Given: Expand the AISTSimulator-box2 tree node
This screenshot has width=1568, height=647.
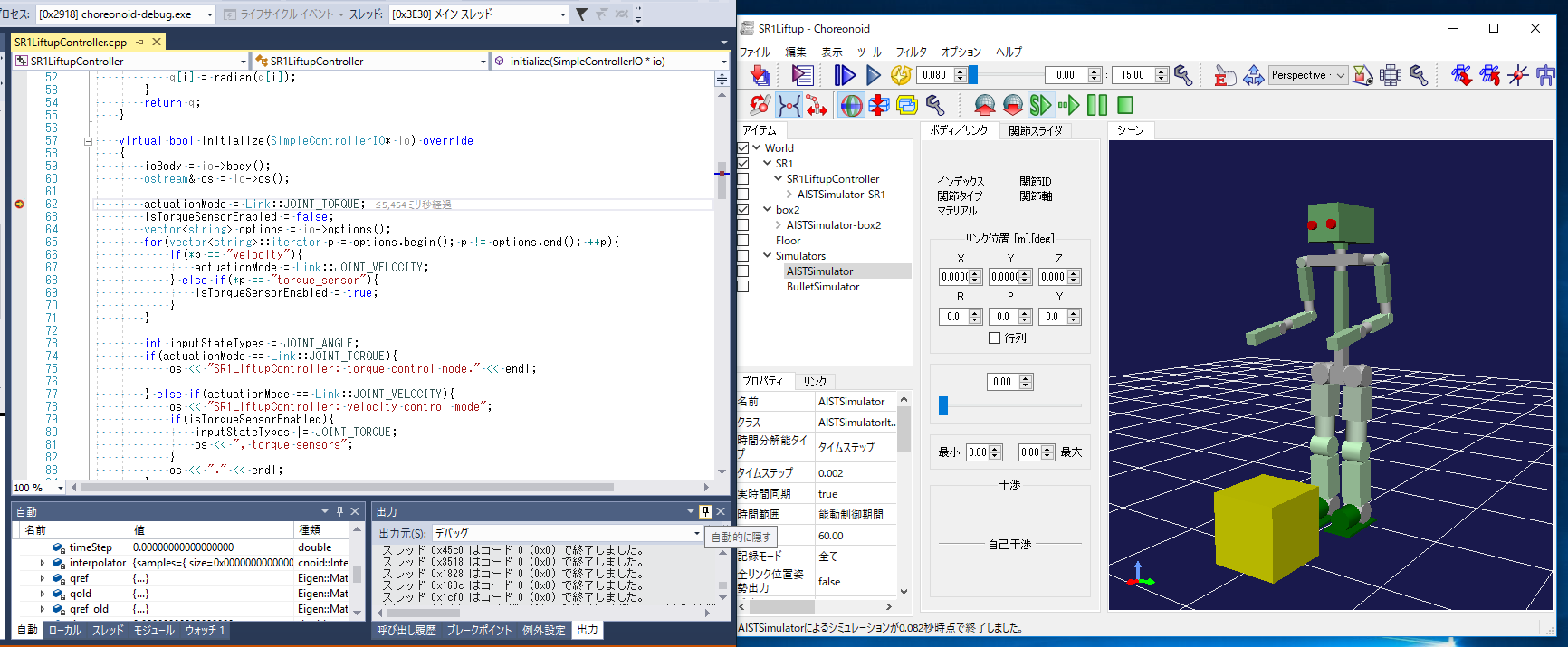Looking at the screenshot, I should click(x=779, y=225).
